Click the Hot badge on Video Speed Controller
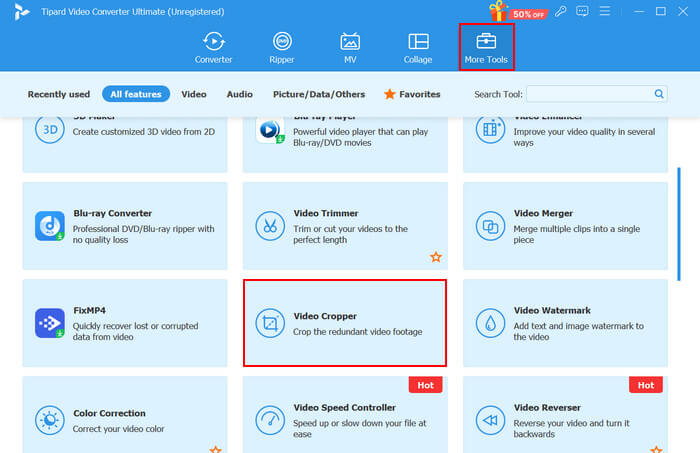 [425, 385]
